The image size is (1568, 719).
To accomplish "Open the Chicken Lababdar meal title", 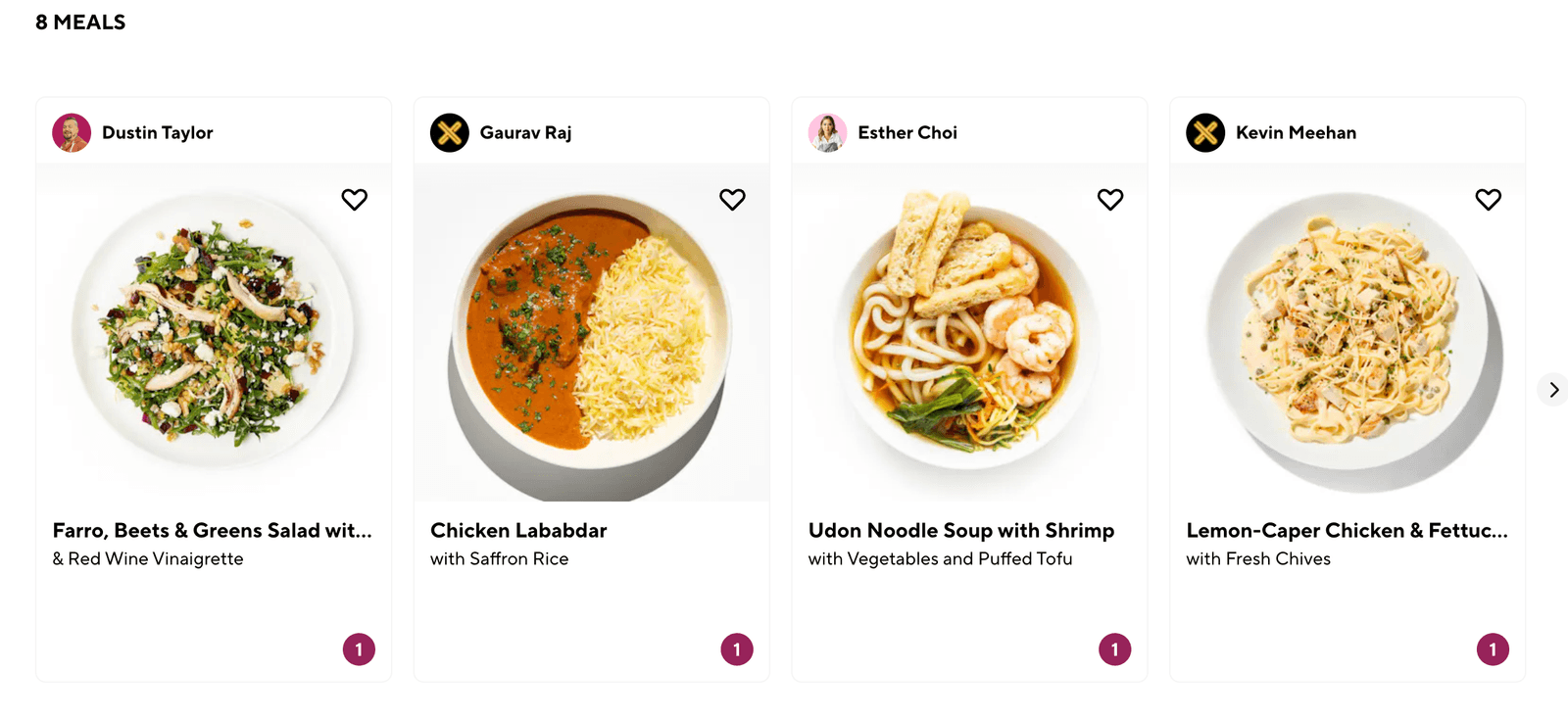I will 518,531.
